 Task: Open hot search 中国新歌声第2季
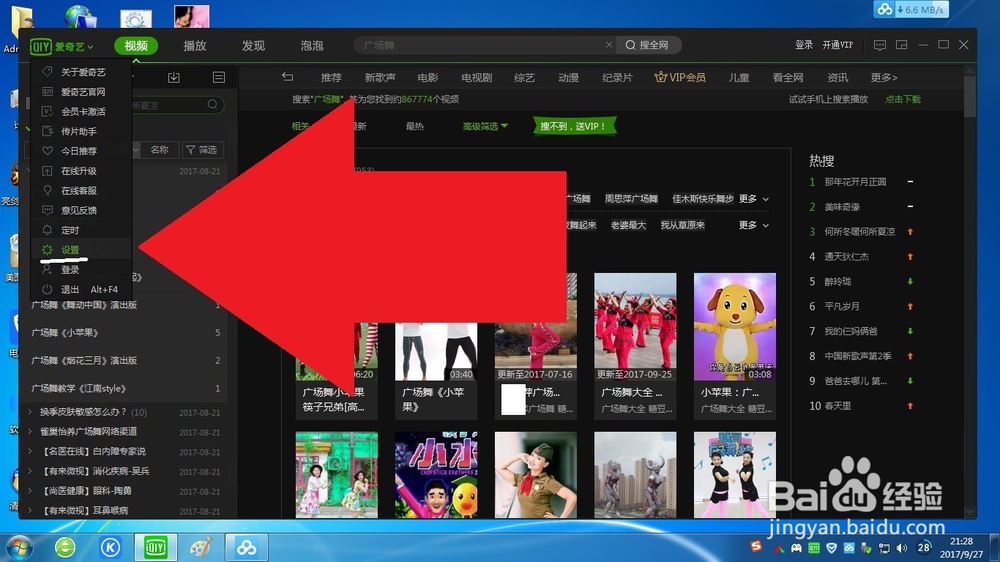tap(858, 356)
